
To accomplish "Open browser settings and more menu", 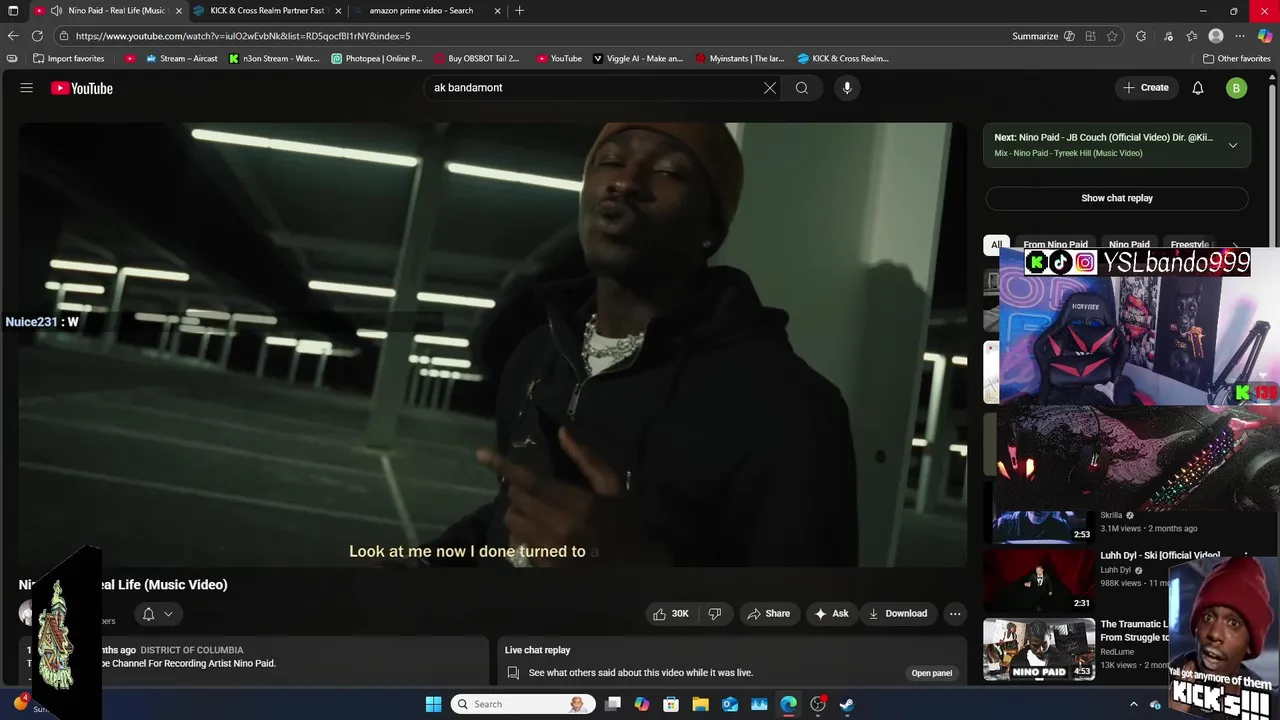I will (x=1240, y=36).
